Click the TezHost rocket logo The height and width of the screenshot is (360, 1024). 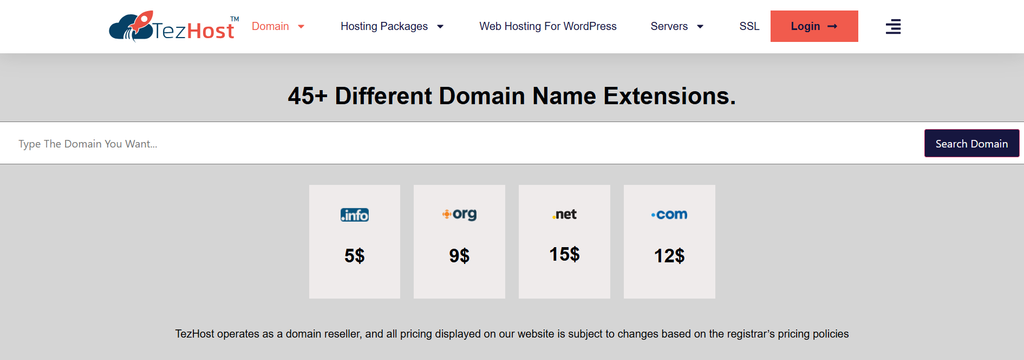[x=174, y=26]
